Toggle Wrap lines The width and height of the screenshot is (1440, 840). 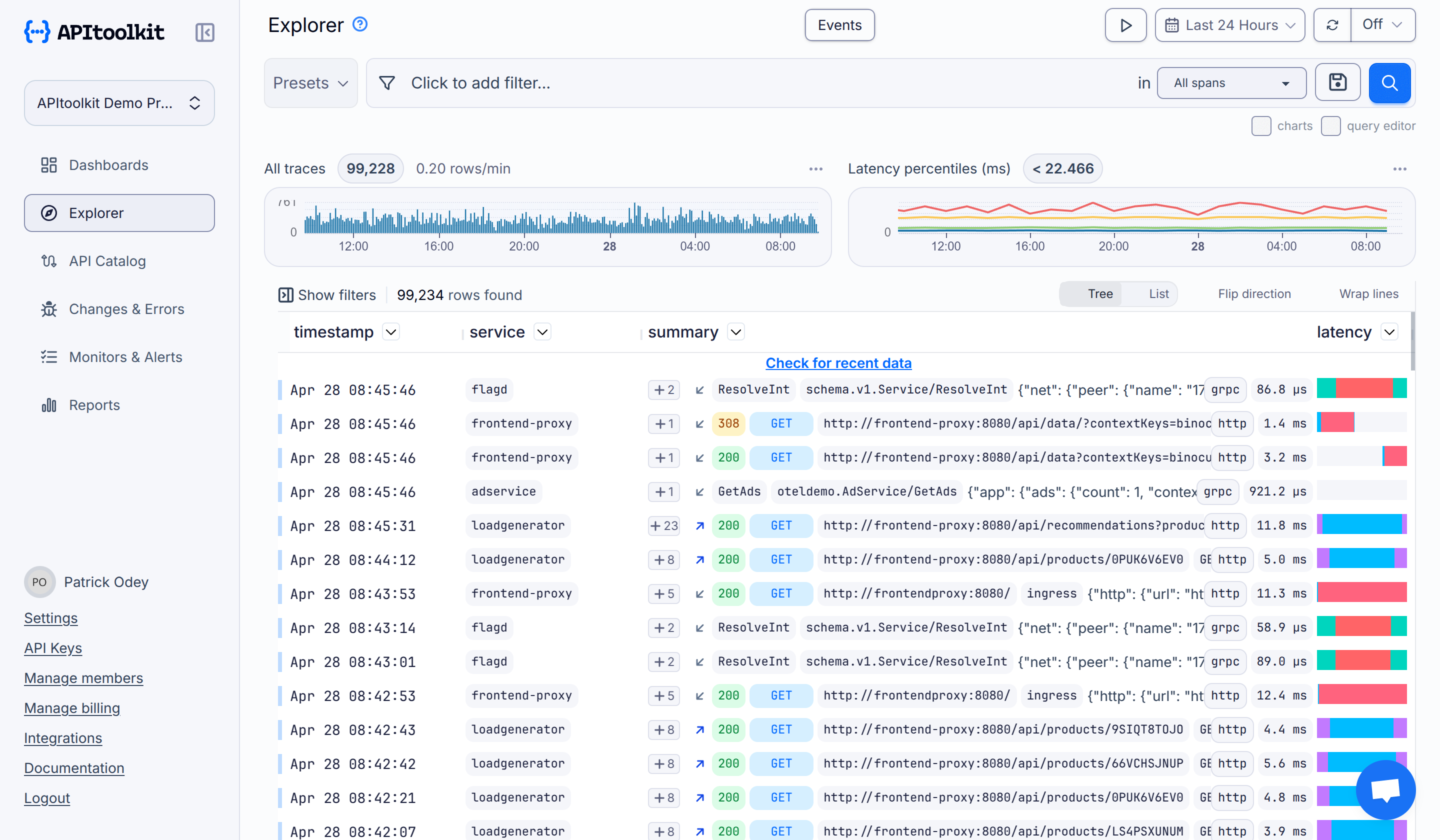tap(1368, 293)
